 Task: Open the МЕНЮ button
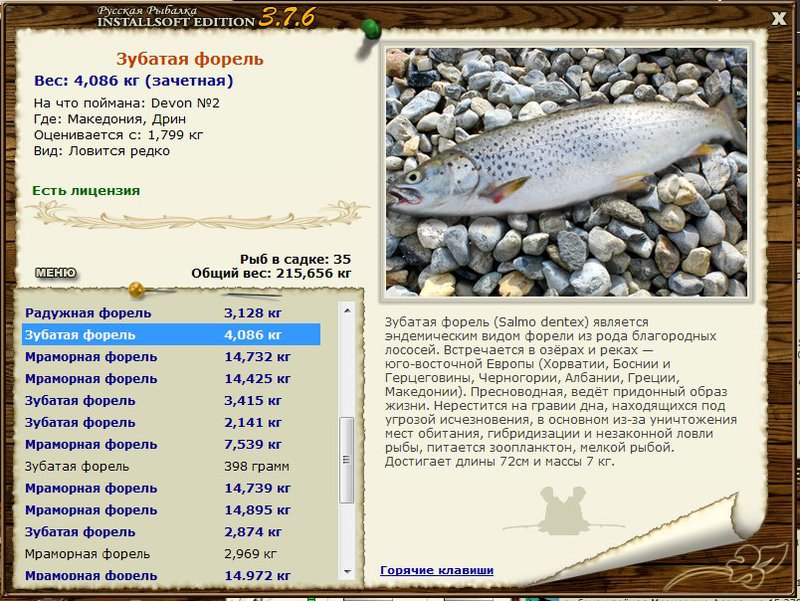56,273
